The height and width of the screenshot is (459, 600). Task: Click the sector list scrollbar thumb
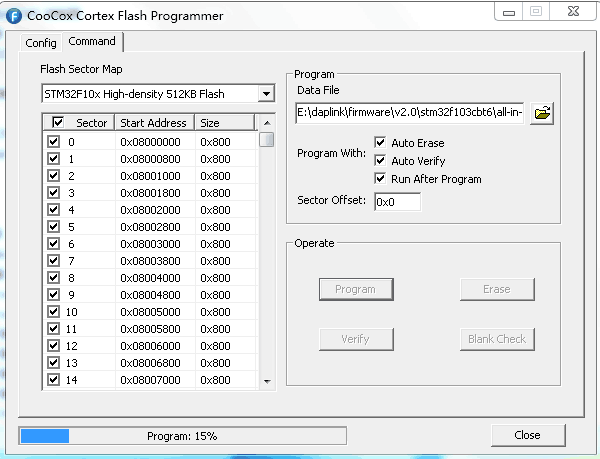[x=267, y=139]
